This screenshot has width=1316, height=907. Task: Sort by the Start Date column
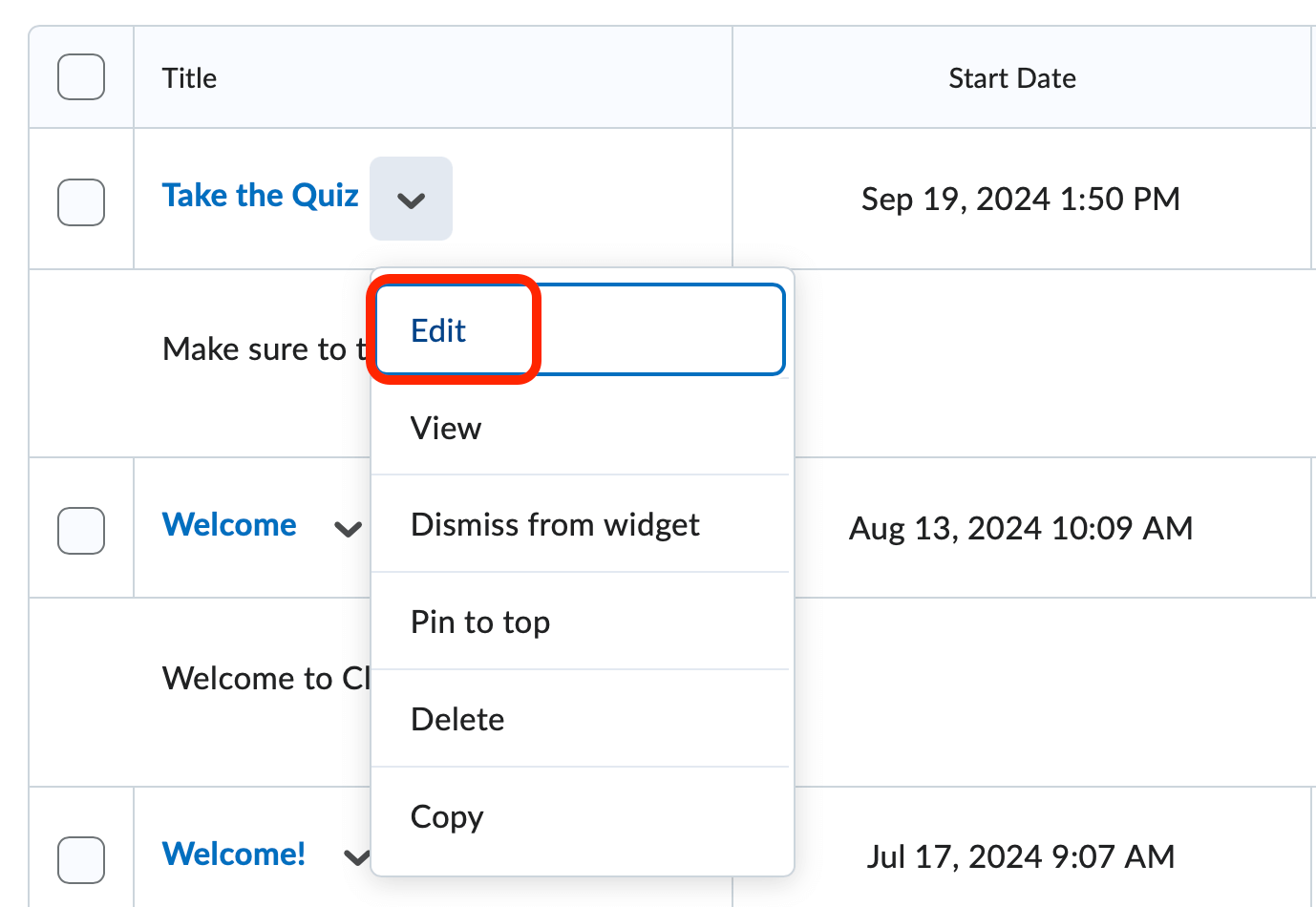(x=1011, y=77)
